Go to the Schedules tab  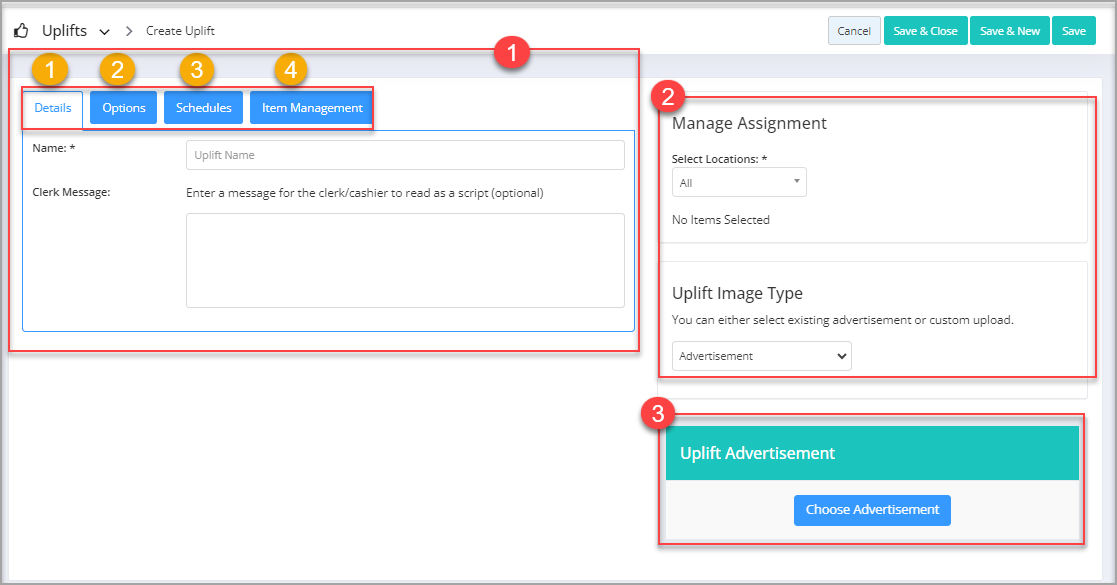click(x=204, y=108)
